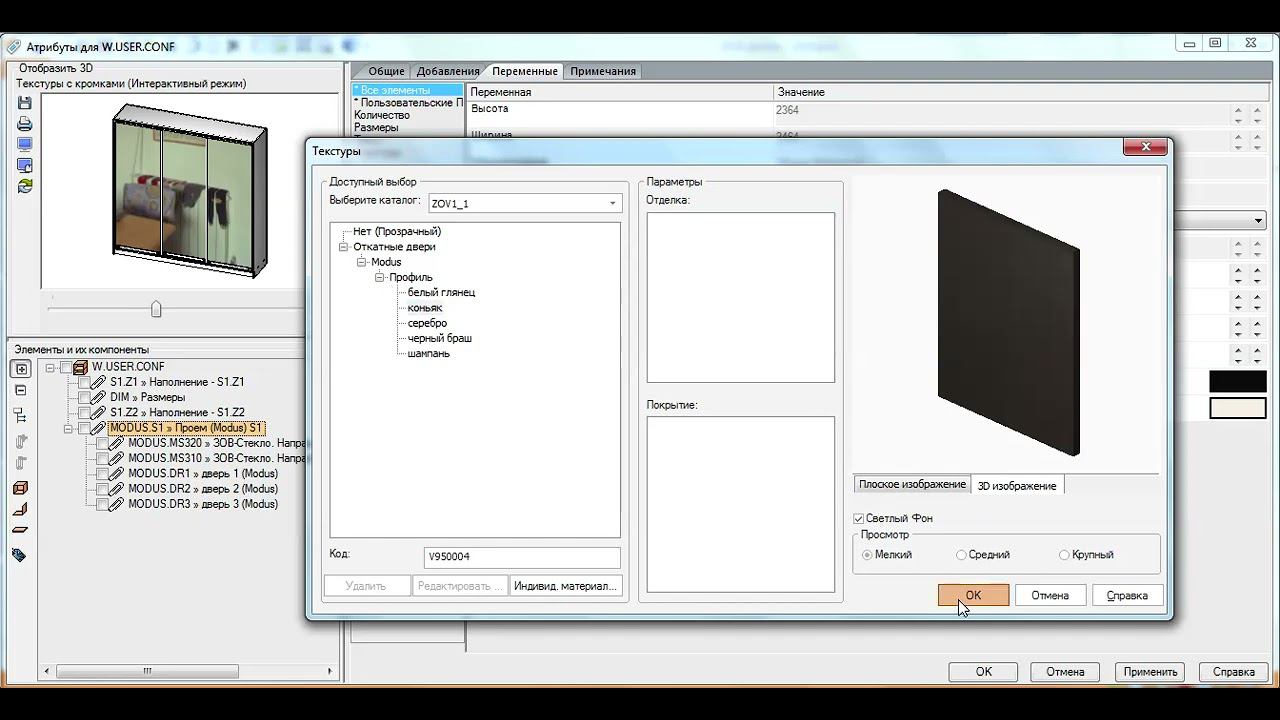Click the monitor-with-window icon beside the 3D preview
The image size is (1280, 720).
pos(24,165)
